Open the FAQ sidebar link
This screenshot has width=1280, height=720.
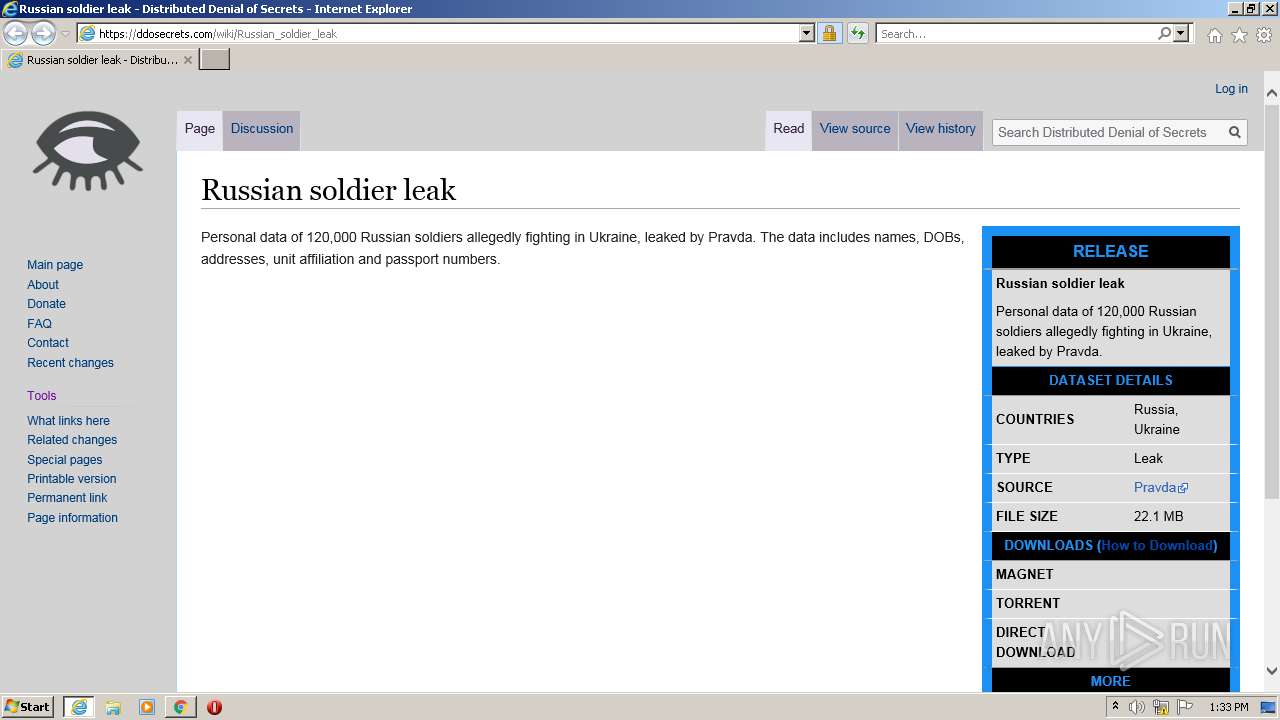coord(40,324)
